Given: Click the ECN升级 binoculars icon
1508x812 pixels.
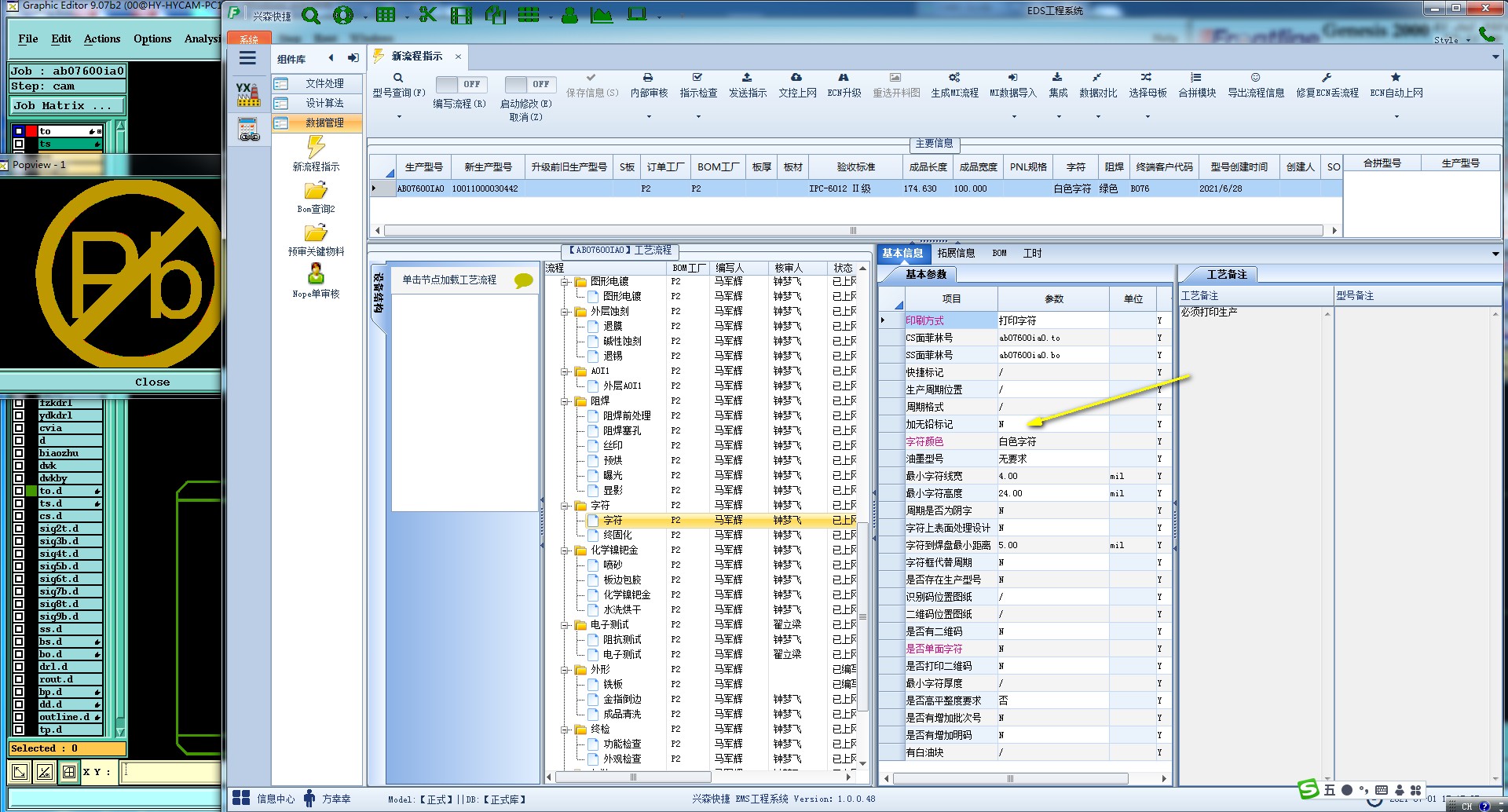Looking at the screenshot, I should [844, 78].
